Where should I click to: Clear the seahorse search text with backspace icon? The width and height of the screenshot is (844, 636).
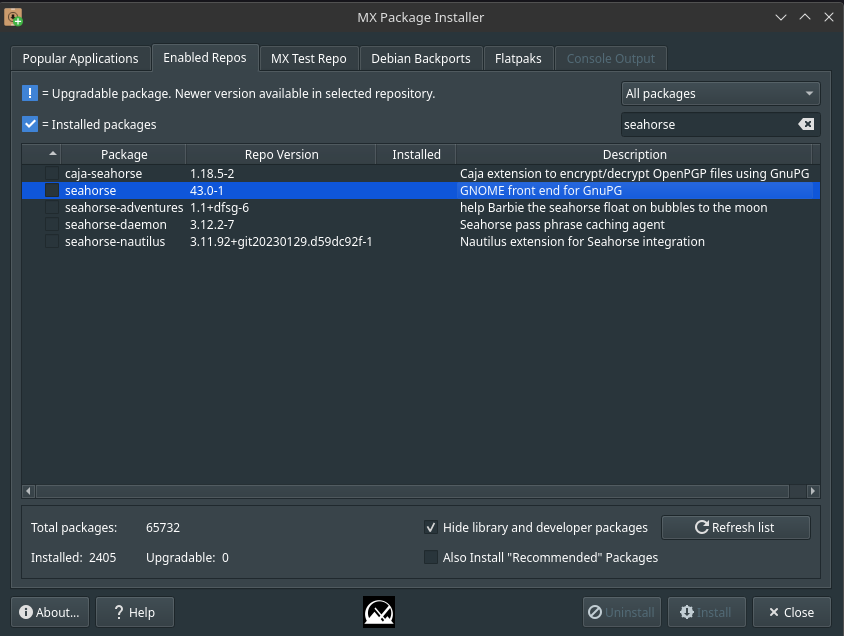tap(806, 124)
